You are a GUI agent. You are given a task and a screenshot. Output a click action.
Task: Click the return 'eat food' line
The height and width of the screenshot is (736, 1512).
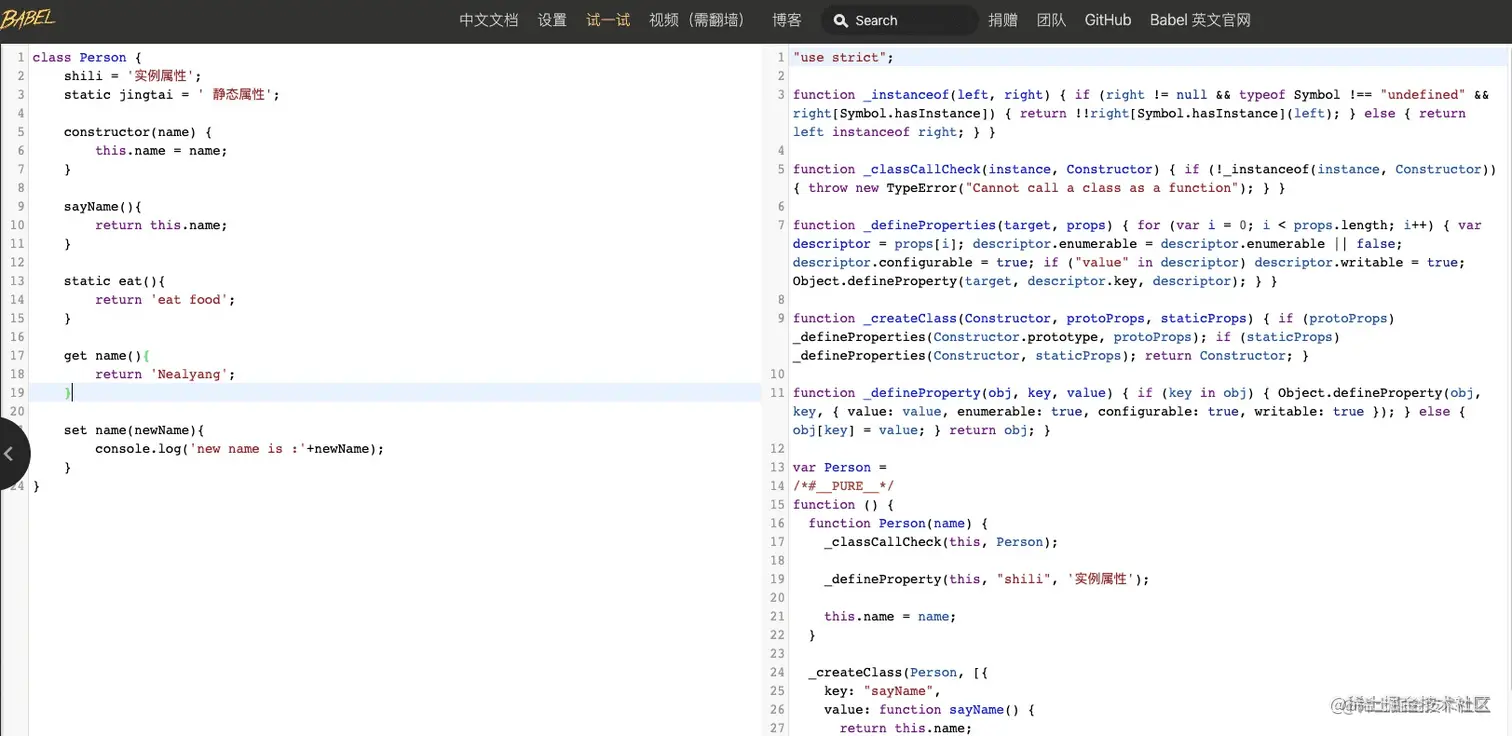click(165, 300)
